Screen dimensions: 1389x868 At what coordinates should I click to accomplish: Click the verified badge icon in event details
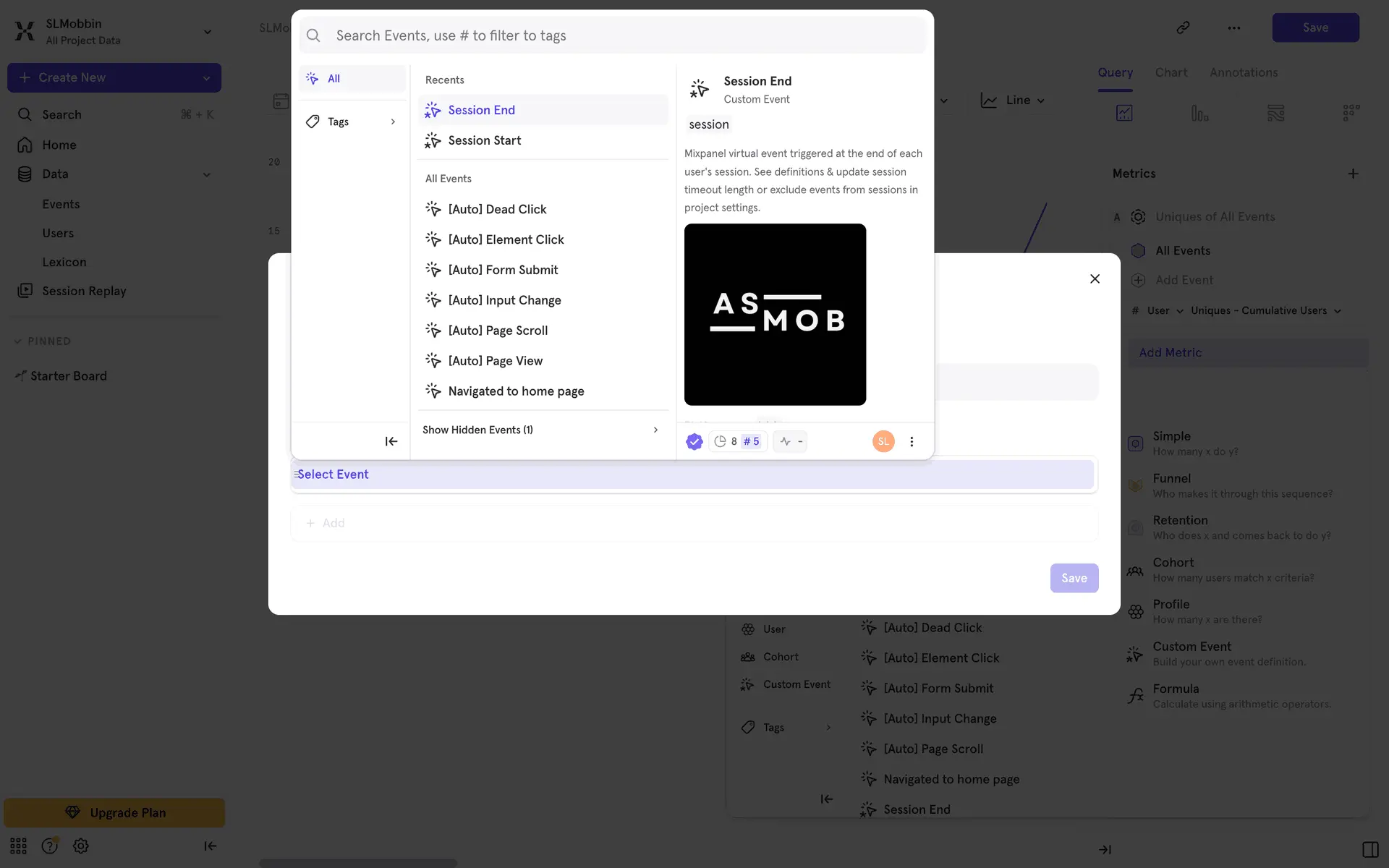pos(694,441)
